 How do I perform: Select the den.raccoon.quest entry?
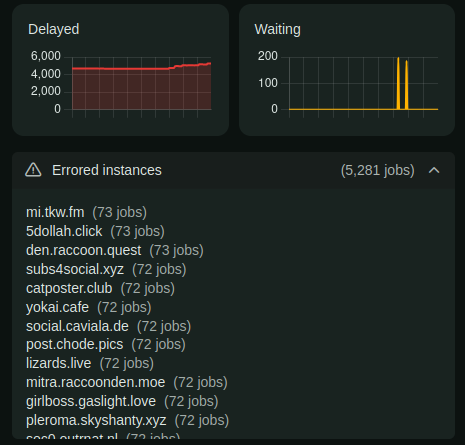pos(84,250)
